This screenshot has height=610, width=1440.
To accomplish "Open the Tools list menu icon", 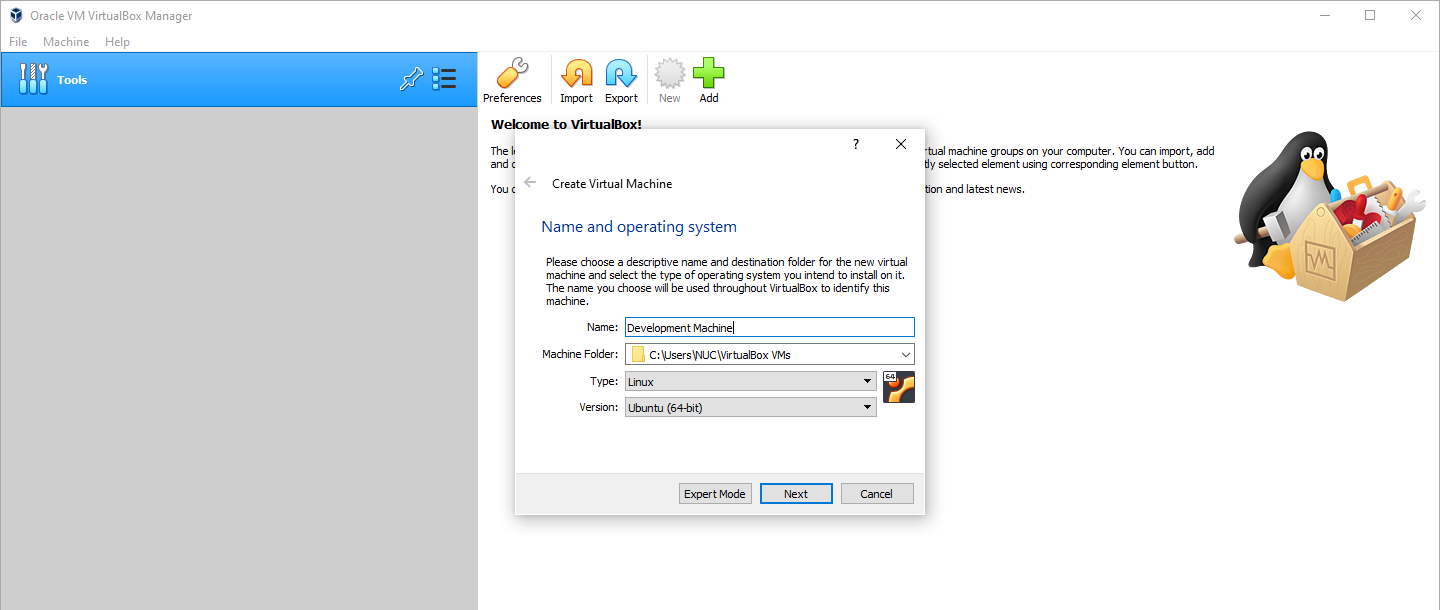I will tap(444, 80).
